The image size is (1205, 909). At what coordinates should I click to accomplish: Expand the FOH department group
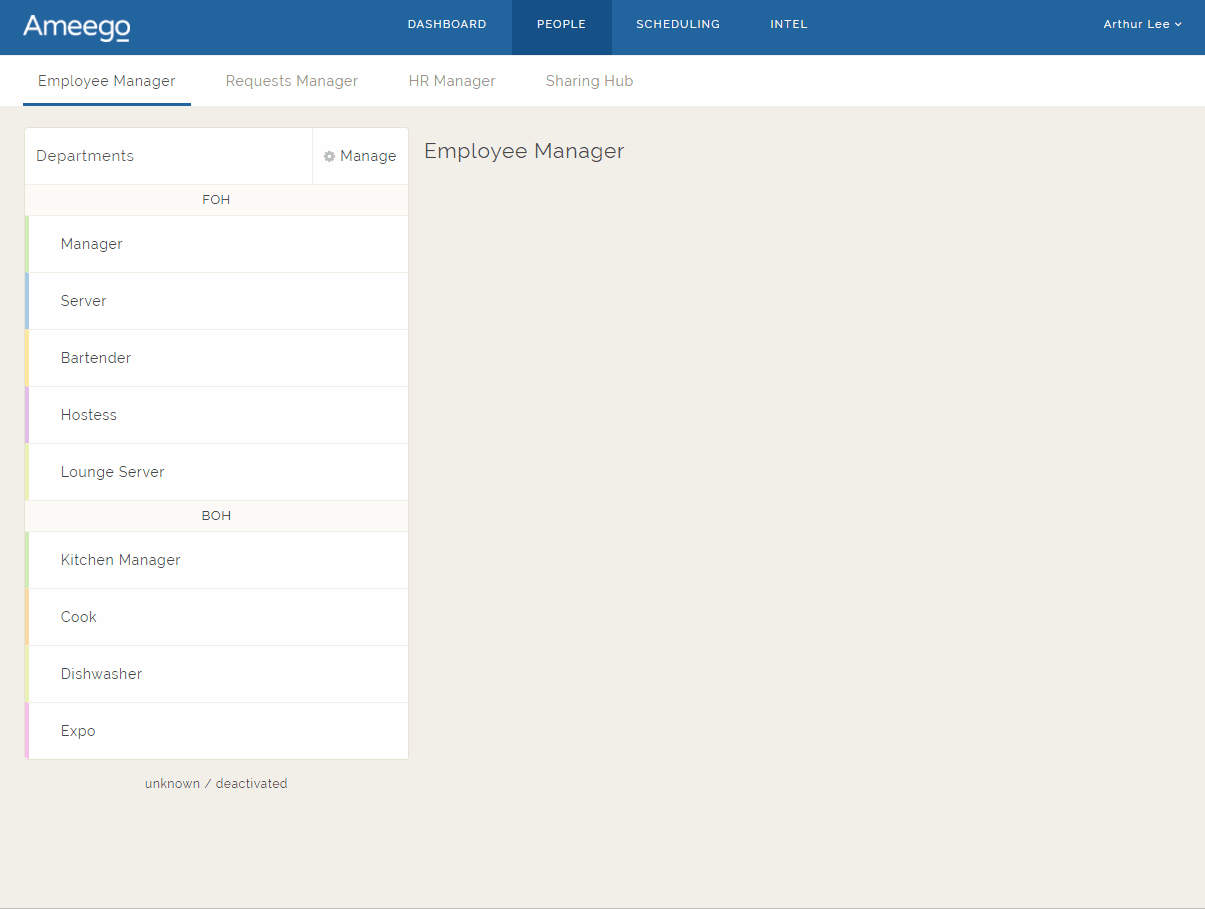(216, 200)
